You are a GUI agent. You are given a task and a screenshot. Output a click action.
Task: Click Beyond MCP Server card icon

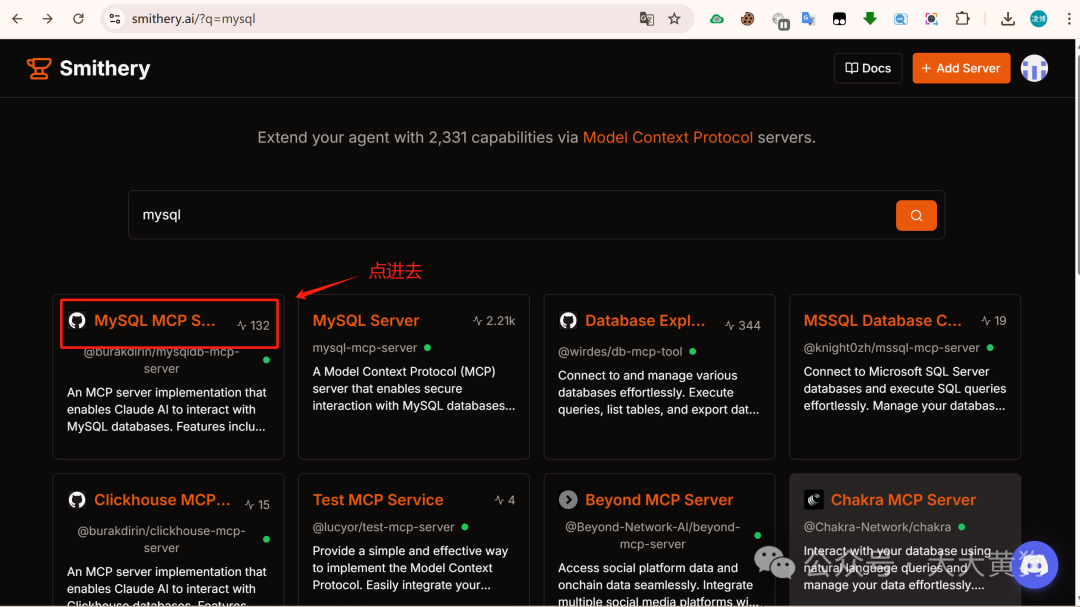(568, 500)
